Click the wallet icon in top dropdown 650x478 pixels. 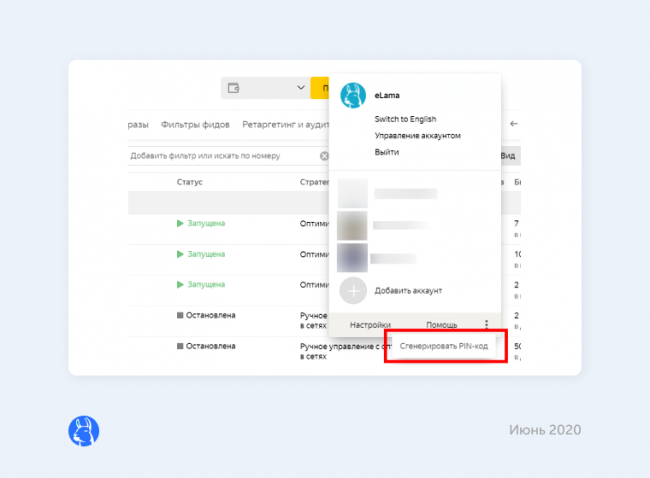tap(234, 88)
